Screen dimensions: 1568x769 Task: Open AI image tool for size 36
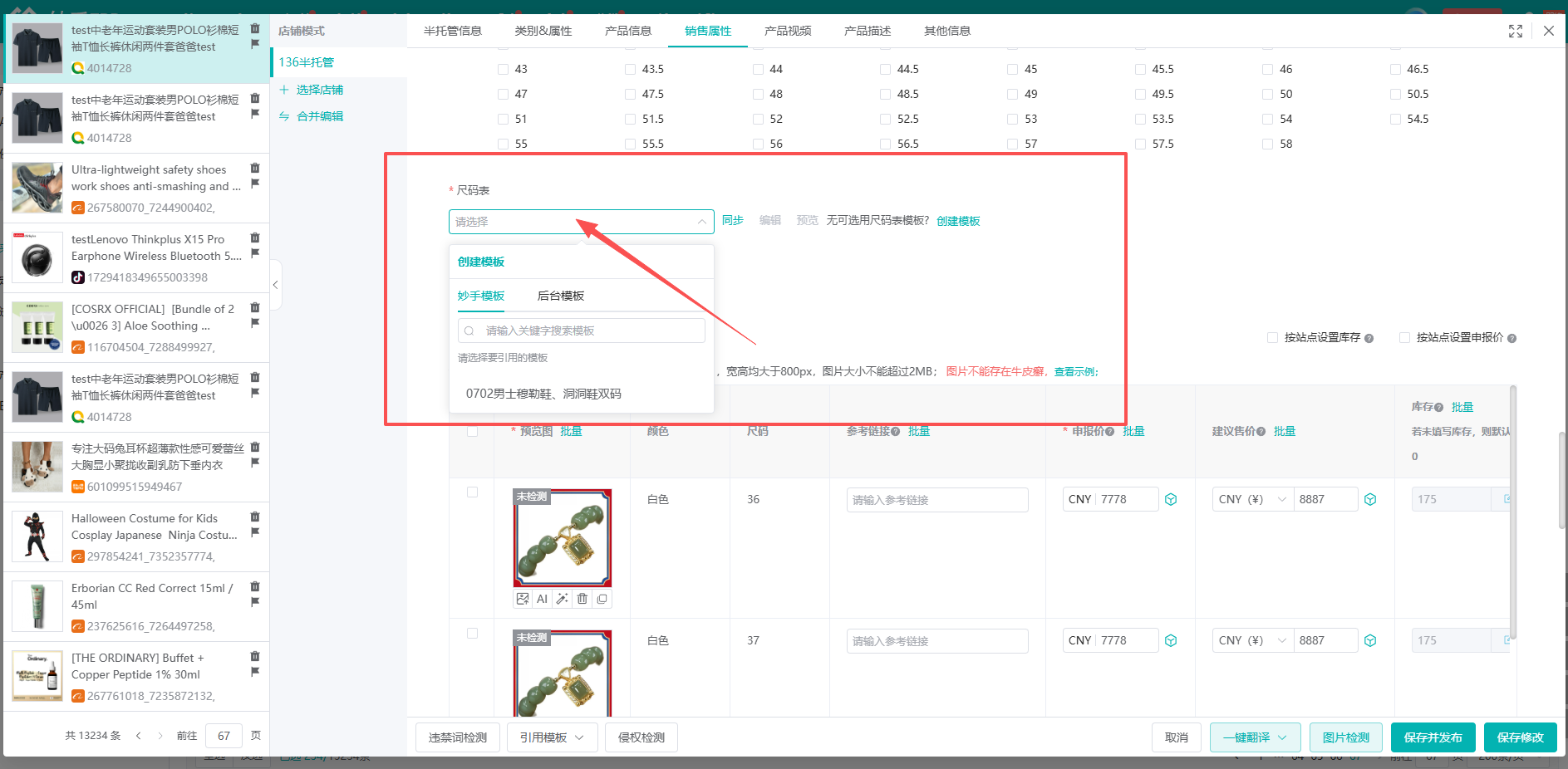pyautogui.click(x=542, y=599)
